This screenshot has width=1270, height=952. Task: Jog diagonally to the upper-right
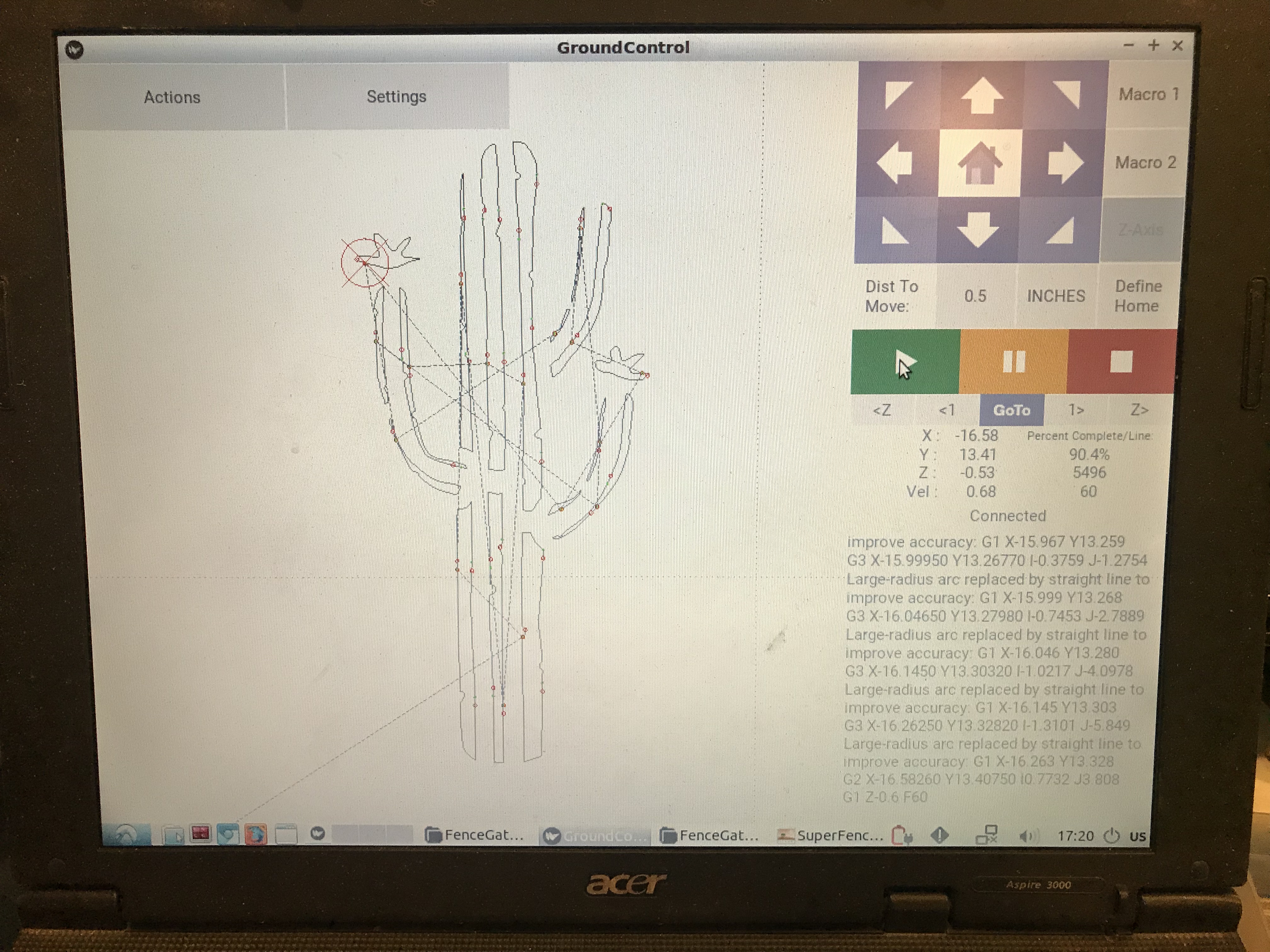(x=1066, y=95)
